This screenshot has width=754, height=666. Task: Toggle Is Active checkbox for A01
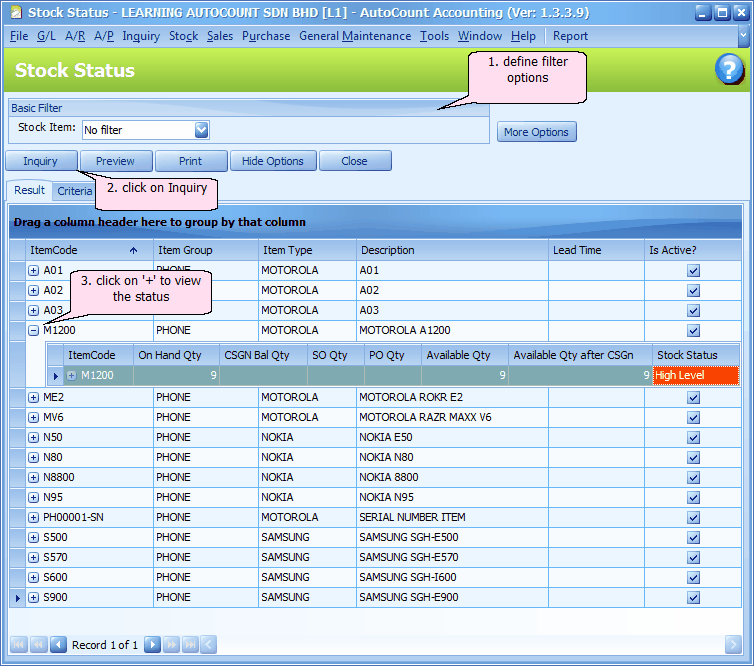(693, 271)
